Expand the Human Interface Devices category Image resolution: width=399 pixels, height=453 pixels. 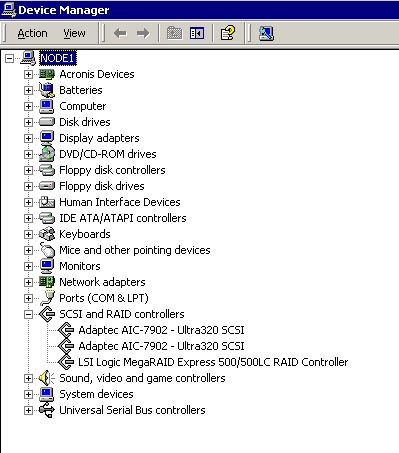point(28,202)
